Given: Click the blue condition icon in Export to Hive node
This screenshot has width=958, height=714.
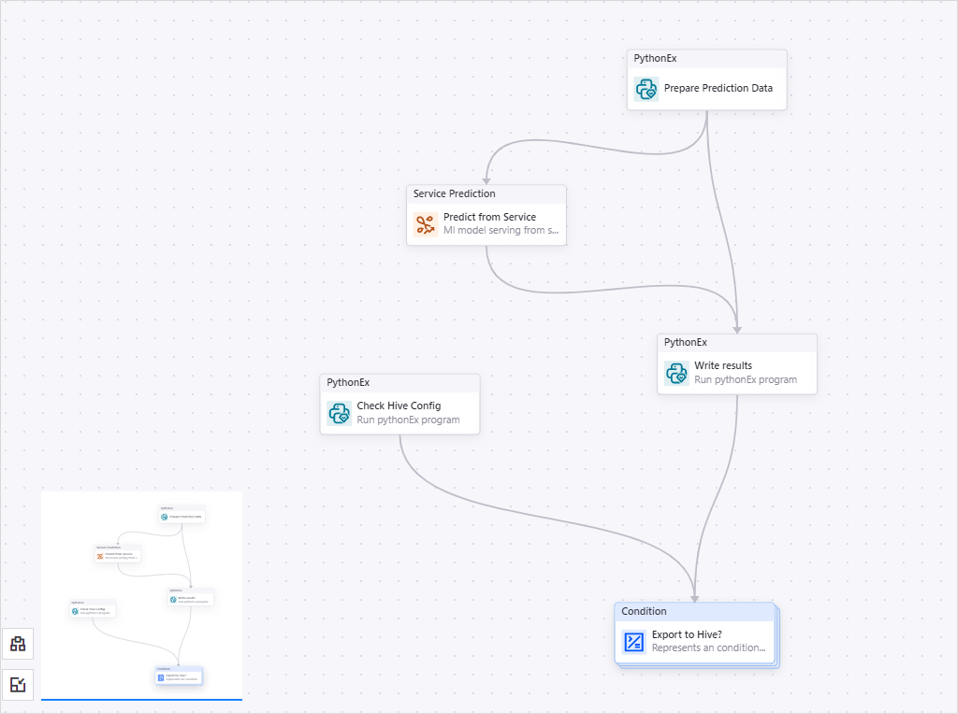Looking at the screenshot, I should [634, 642].
